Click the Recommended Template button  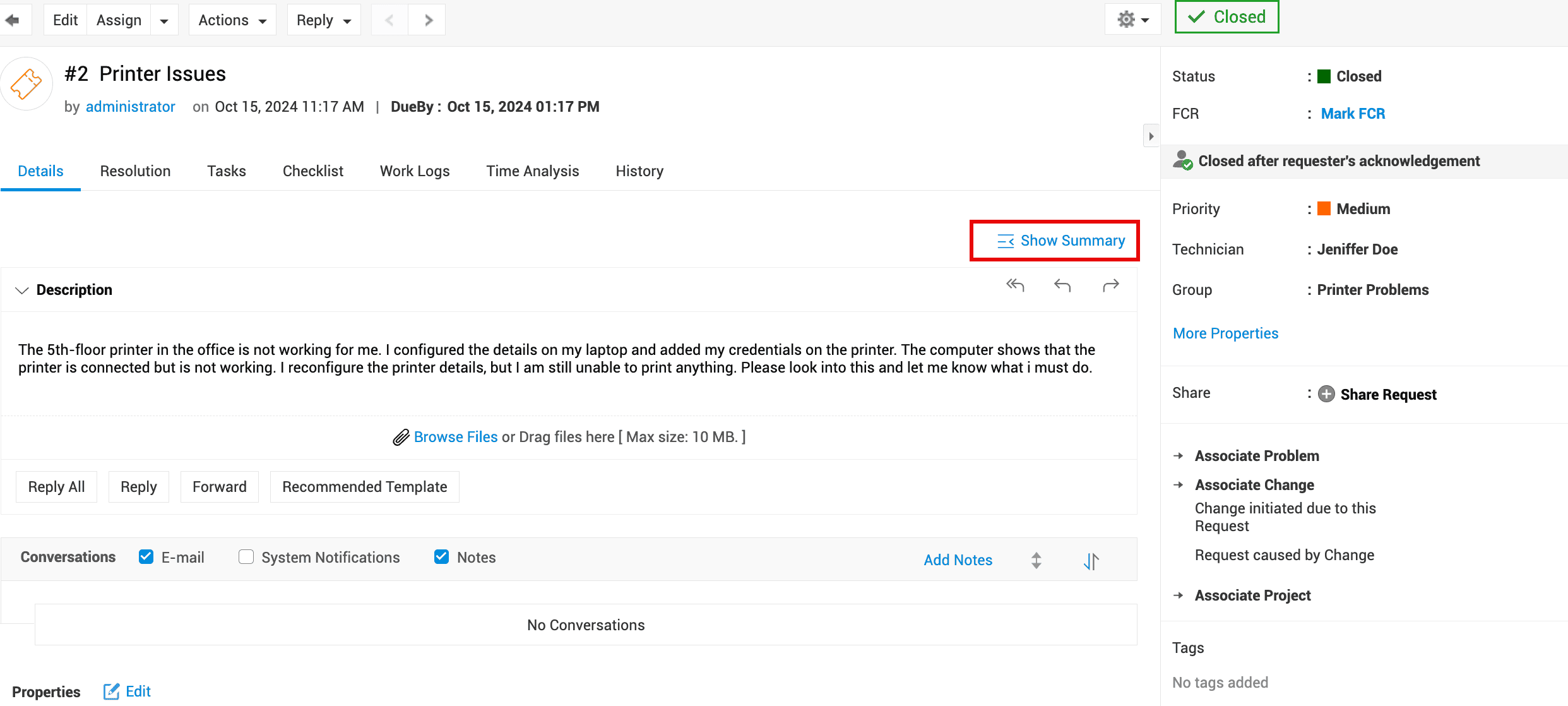[364, 487]
